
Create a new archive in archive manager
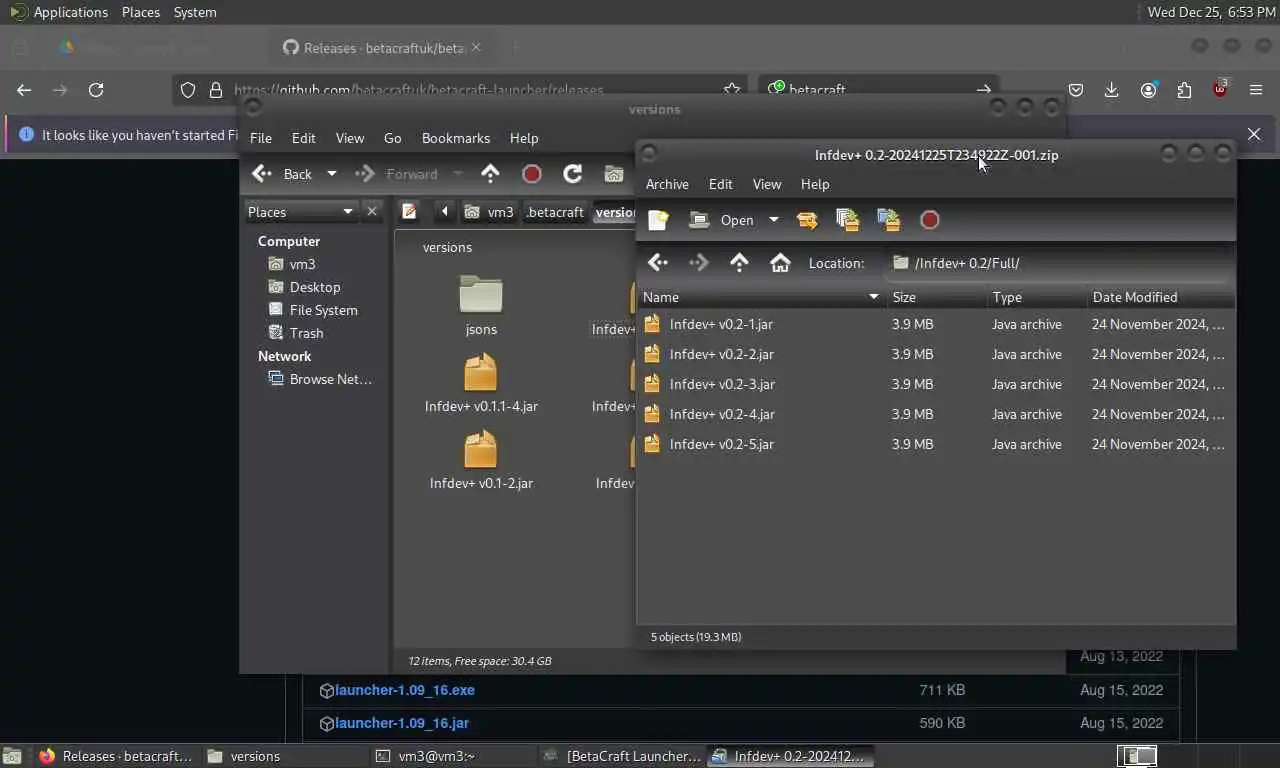[x=658, y=220]
